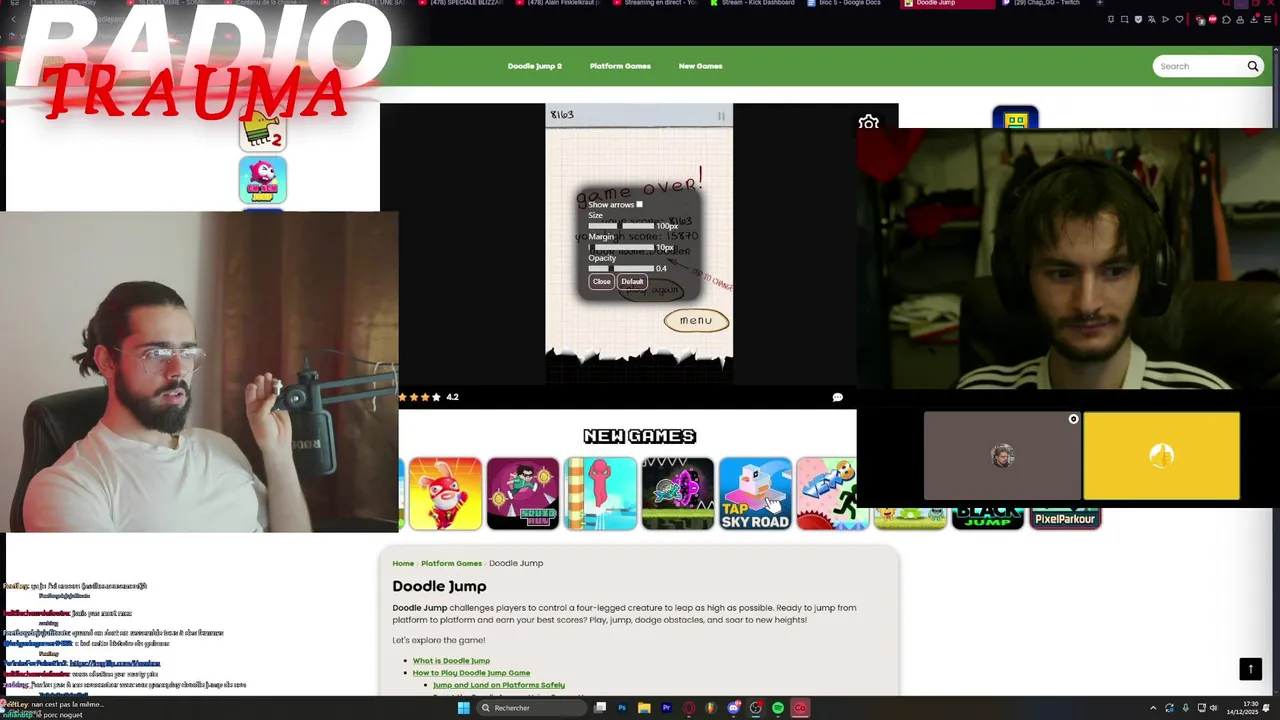Open Opera GX from the taskbar
Image resolution: width=1280 pixels, height=720 pixels.
click(x=689, y=708)
